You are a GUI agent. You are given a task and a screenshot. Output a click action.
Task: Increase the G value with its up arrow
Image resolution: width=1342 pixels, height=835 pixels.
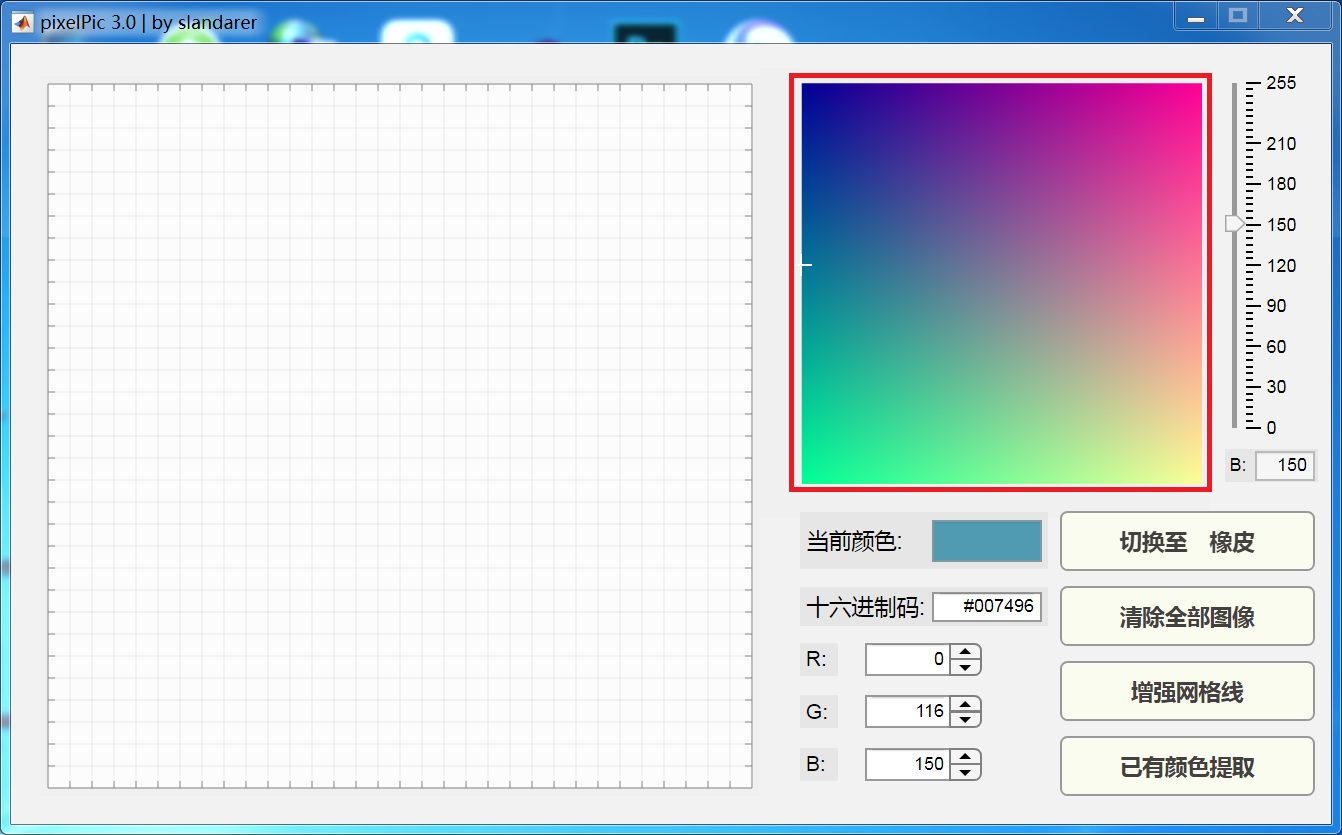pos(965,705)
